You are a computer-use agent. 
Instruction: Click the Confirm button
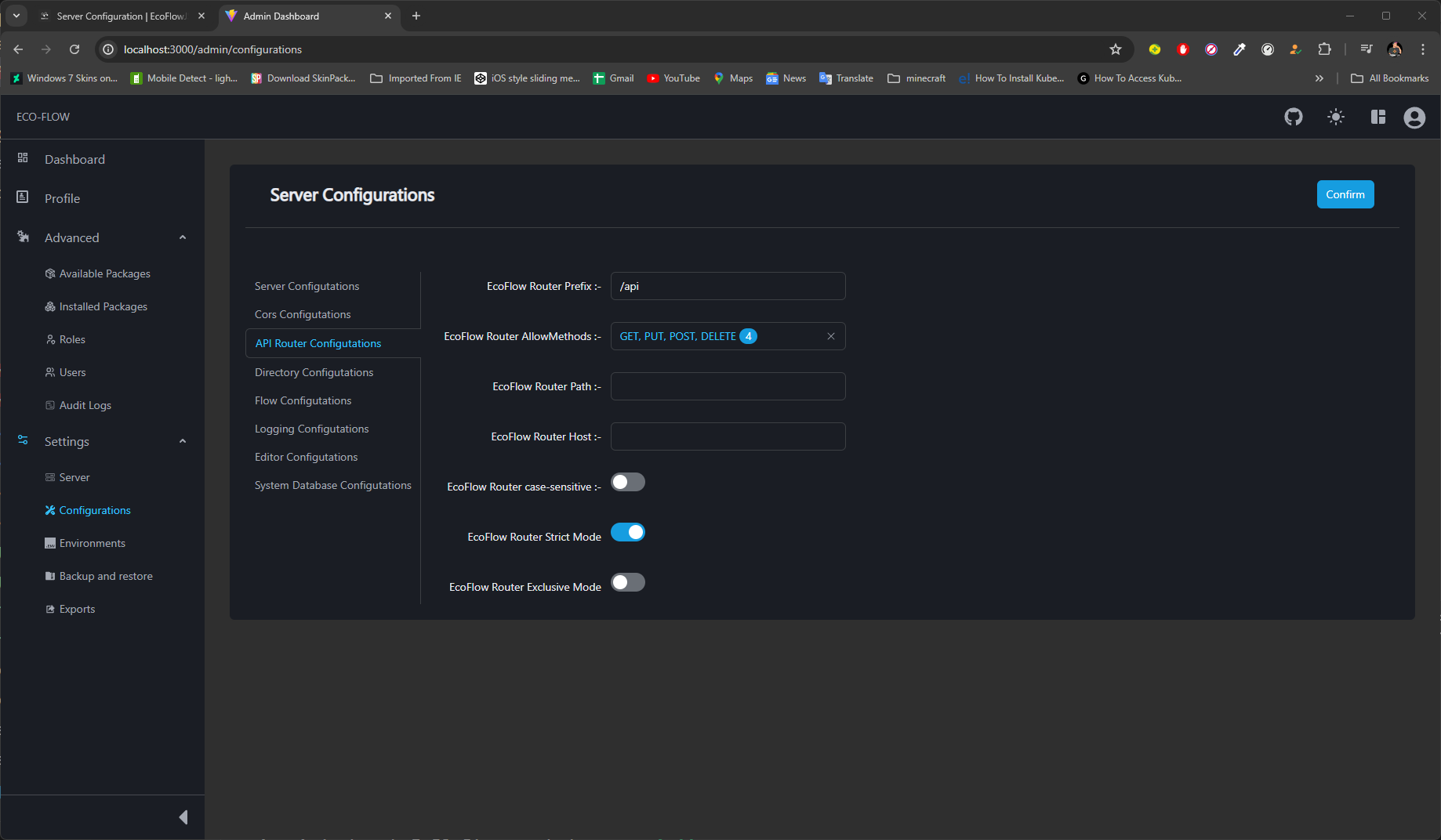(1345, 194)
